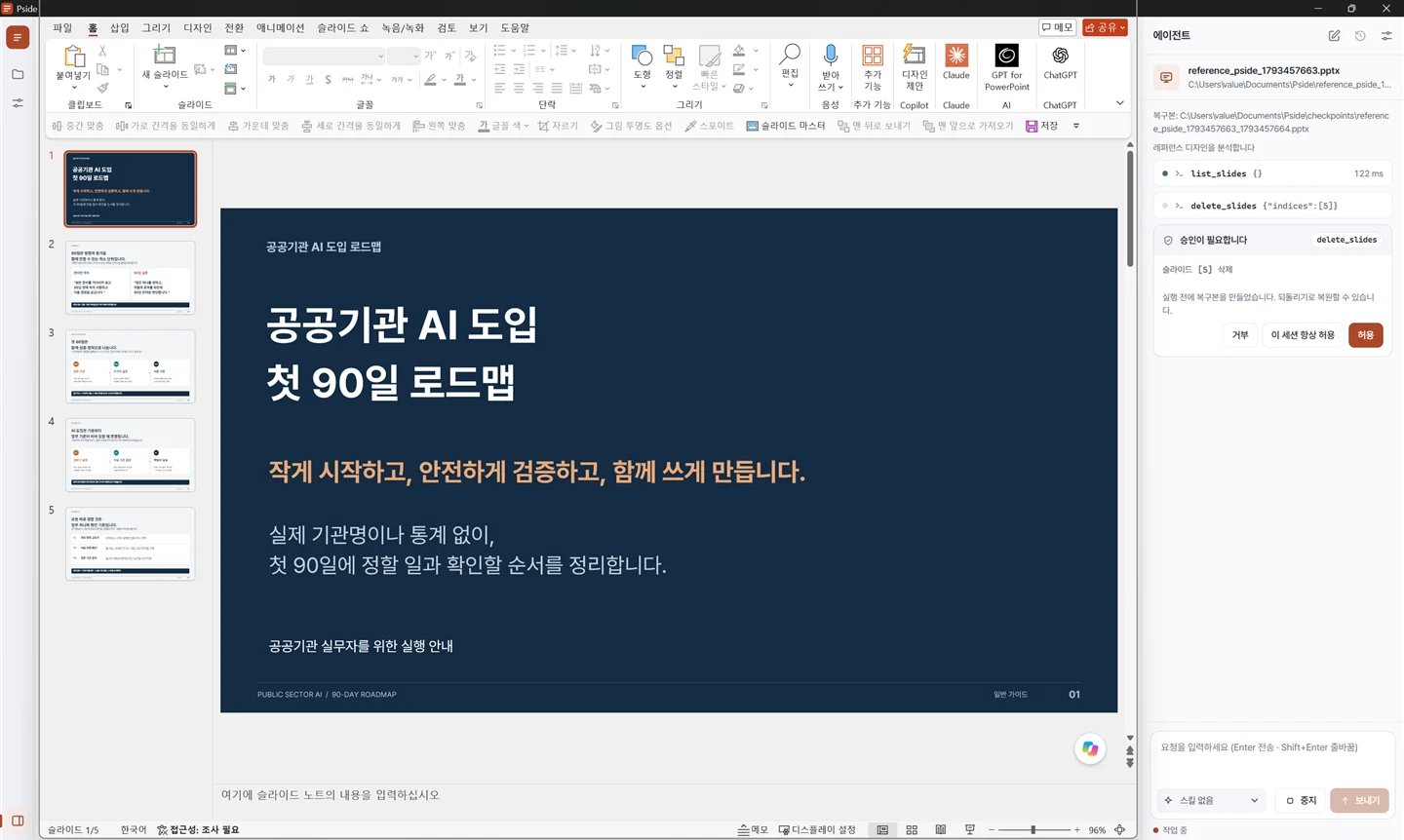Open the Copilot 디자인 제안 button
Viewport: 1404px width, 840px height.
(915, 66)
